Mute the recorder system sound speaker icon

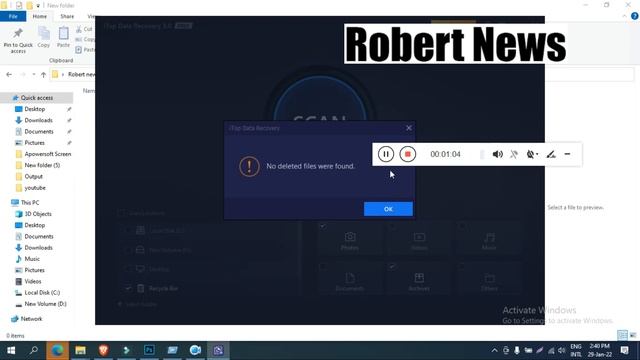(498, 154)
